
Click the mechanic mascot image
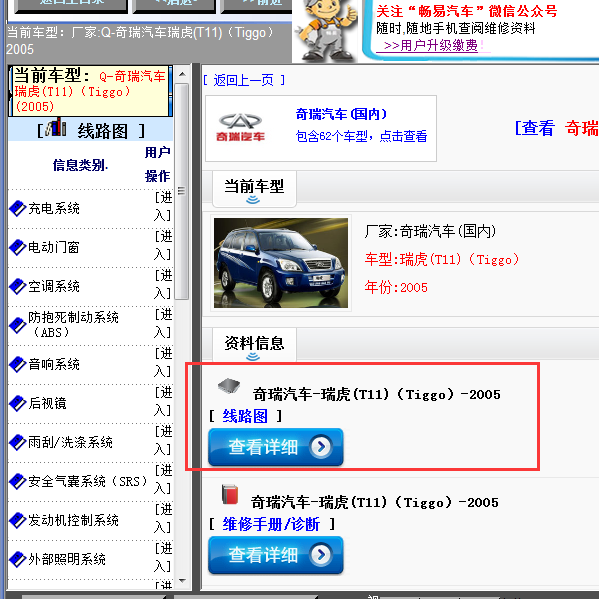[x=327, y=31]
